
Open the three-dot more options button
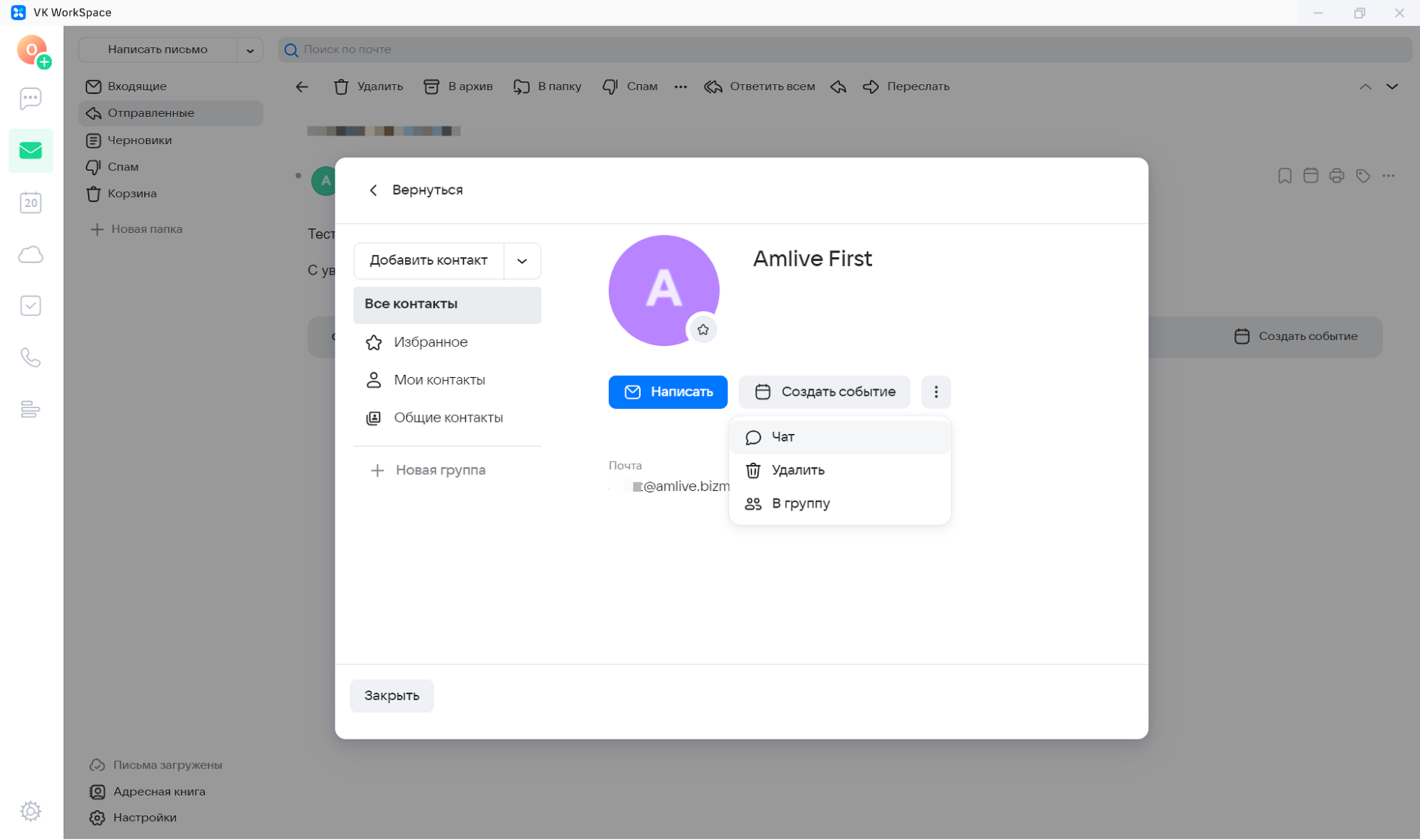click(x=936, y=392)
